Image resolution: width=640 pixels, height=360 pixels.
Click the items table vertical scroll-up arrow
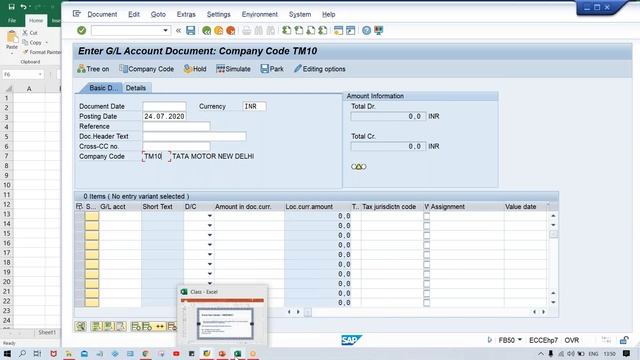click(553, 216)
